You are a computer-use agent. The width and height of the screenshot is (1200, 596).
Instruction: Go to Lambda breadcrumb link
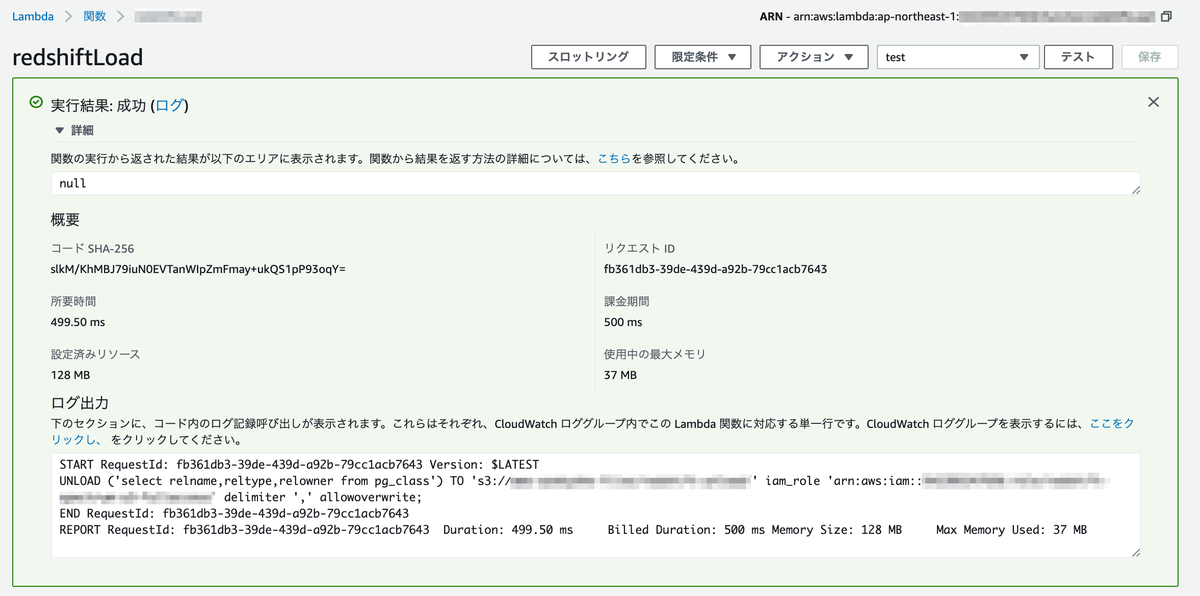coord(34,16)
